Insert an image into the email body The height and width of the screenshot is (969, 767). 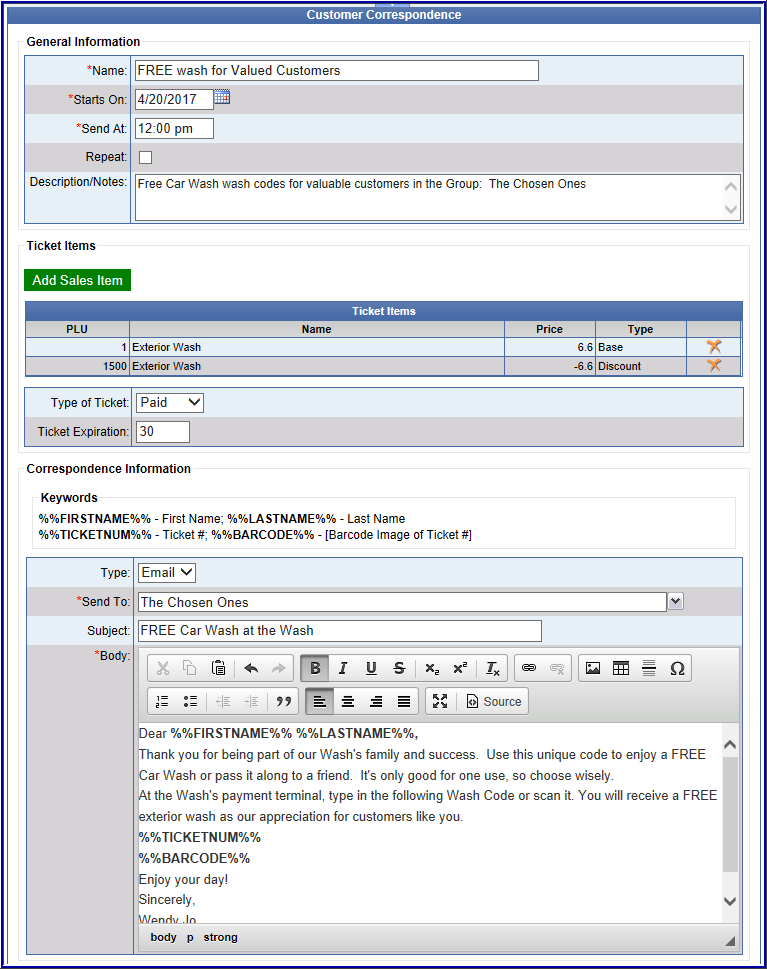point(593,668)
